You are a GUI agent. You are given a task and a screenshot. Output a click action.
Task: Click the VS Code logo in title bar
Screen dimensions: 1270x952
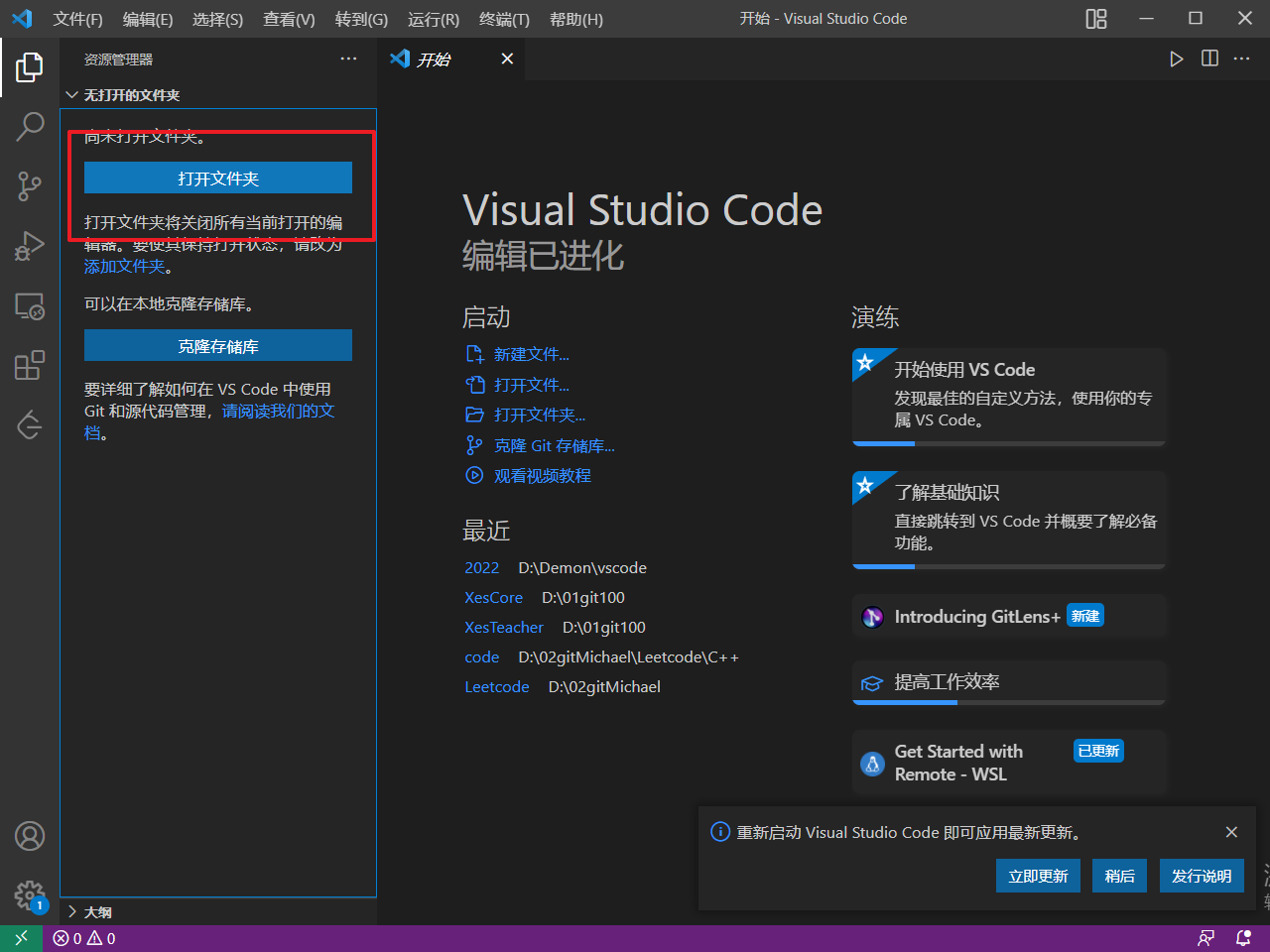(22, 19)
